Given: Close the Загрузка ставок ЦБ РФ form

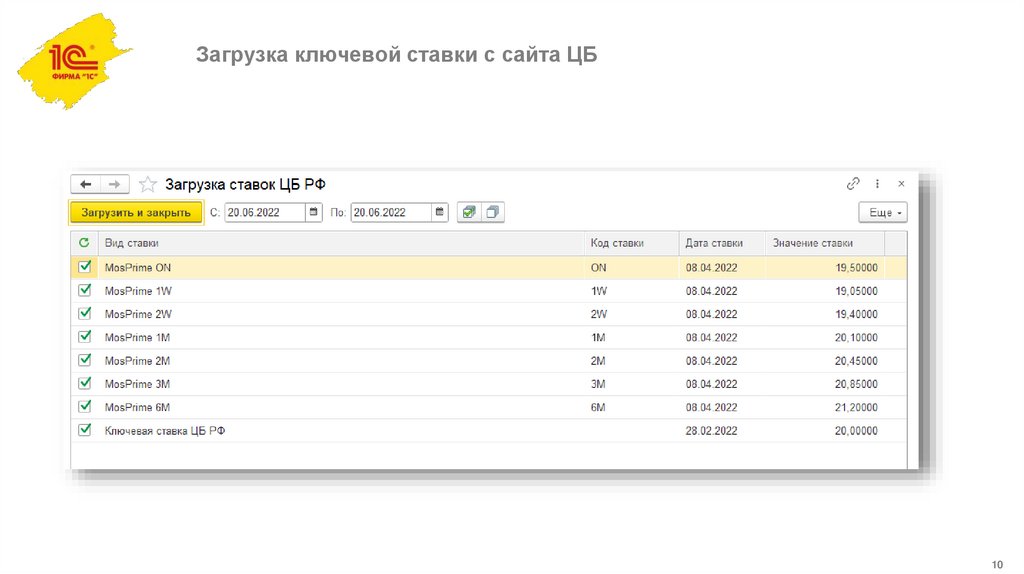Looking at the screenshot, I should pos(901,183).
